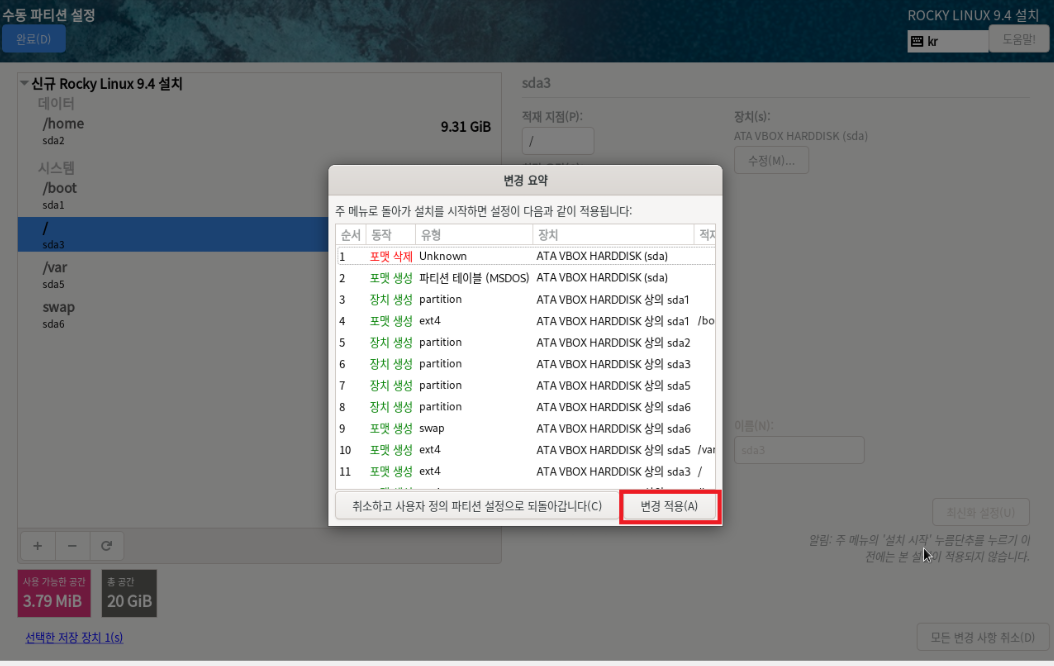Click the plus add mount point icon
The width and height of the screenshot is (1054, 666).
tap(38, 546)
